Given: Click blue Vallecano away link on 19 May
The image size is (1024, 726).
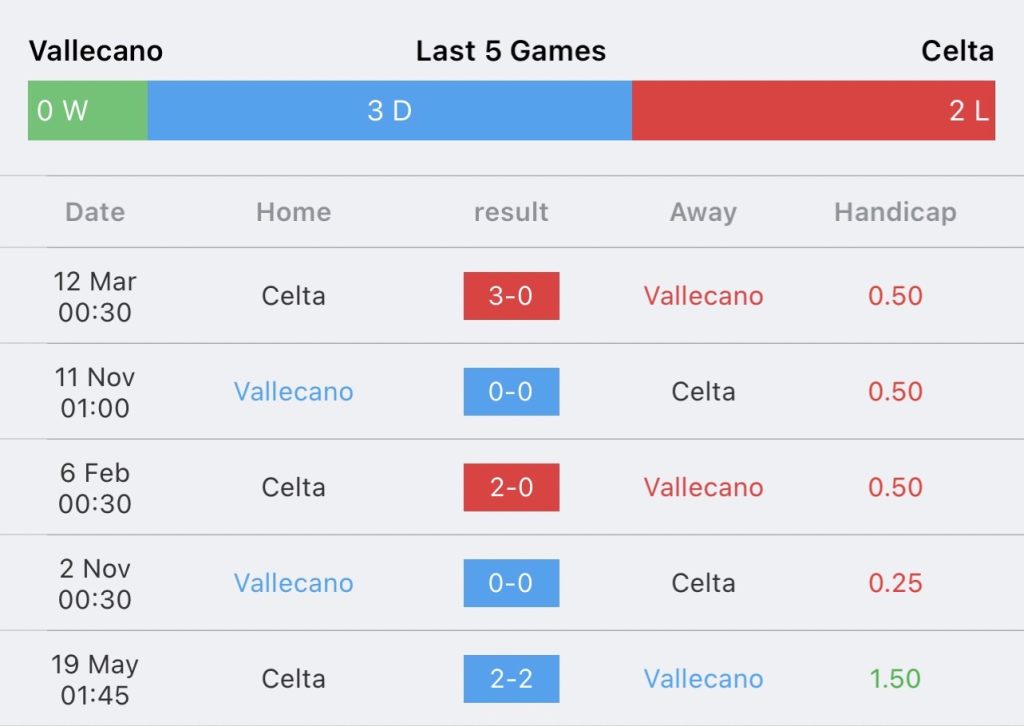Looking at the screenshot, I should click(703, 679).
